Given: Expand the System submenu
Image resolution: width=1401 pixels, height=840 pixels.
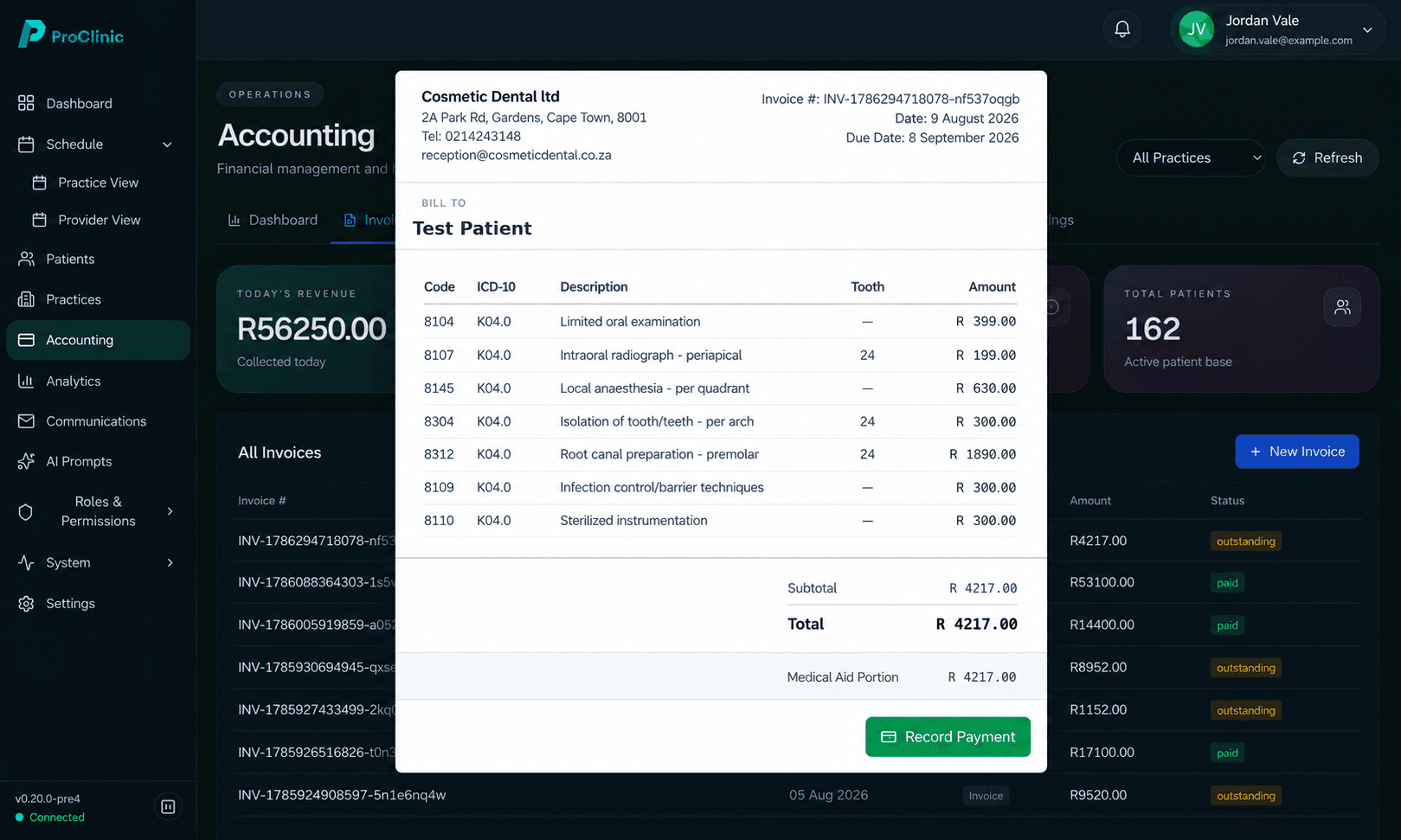Looking at the screenshot, I should click(170, 562).
